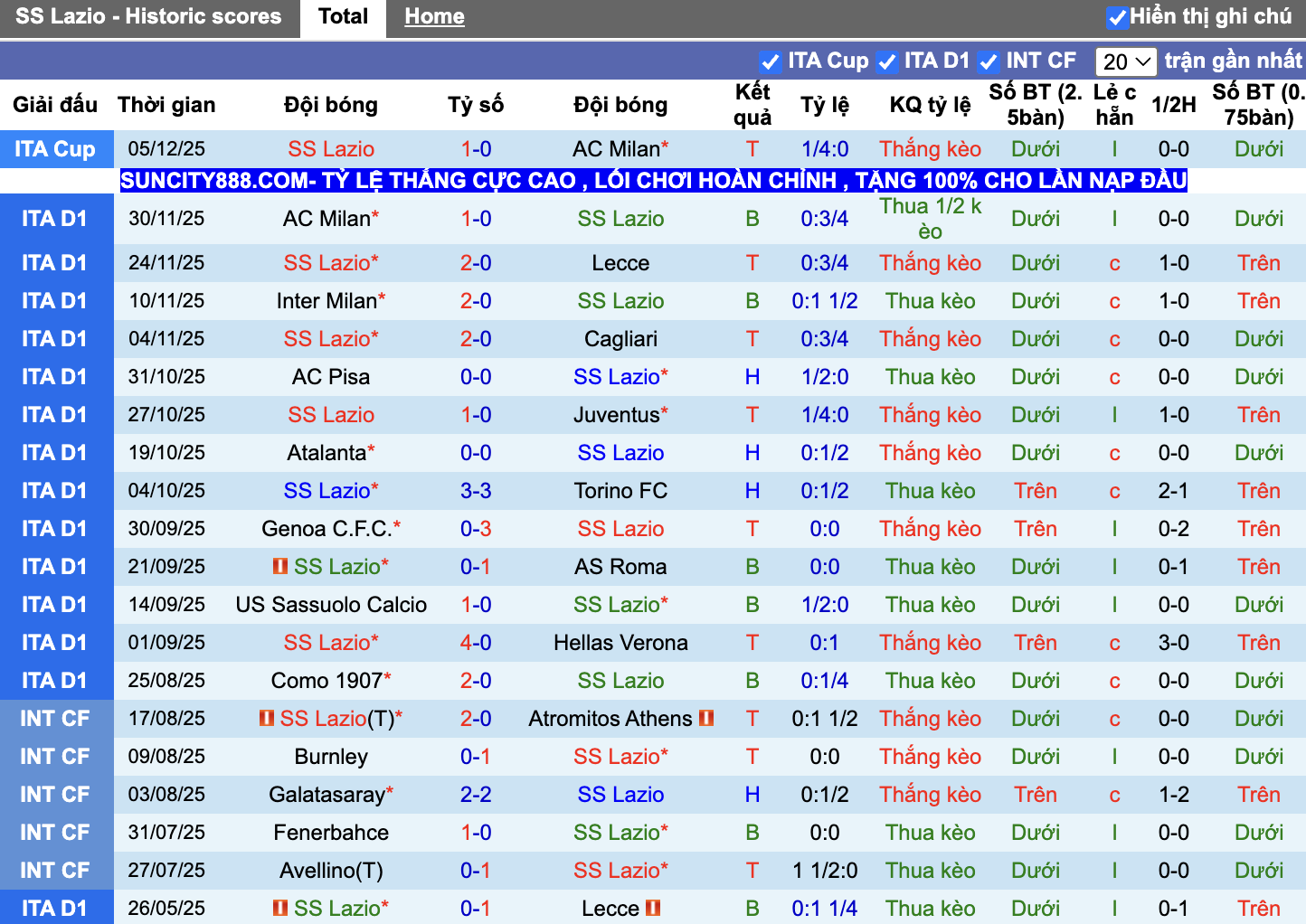This screenshot has height=924, width=1306.
Task: Uncheck the ITA Cup filter checkbox
Action: pos(771,61)
